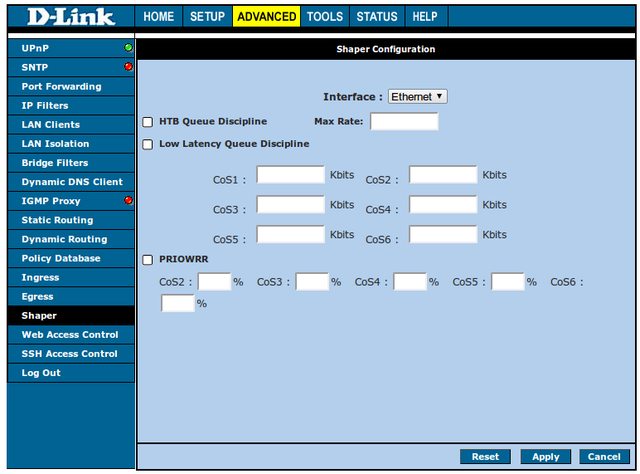Click the CoS1 Kbits input field
This screenshot has width=640, height=474.
click(x=291, y=175)
